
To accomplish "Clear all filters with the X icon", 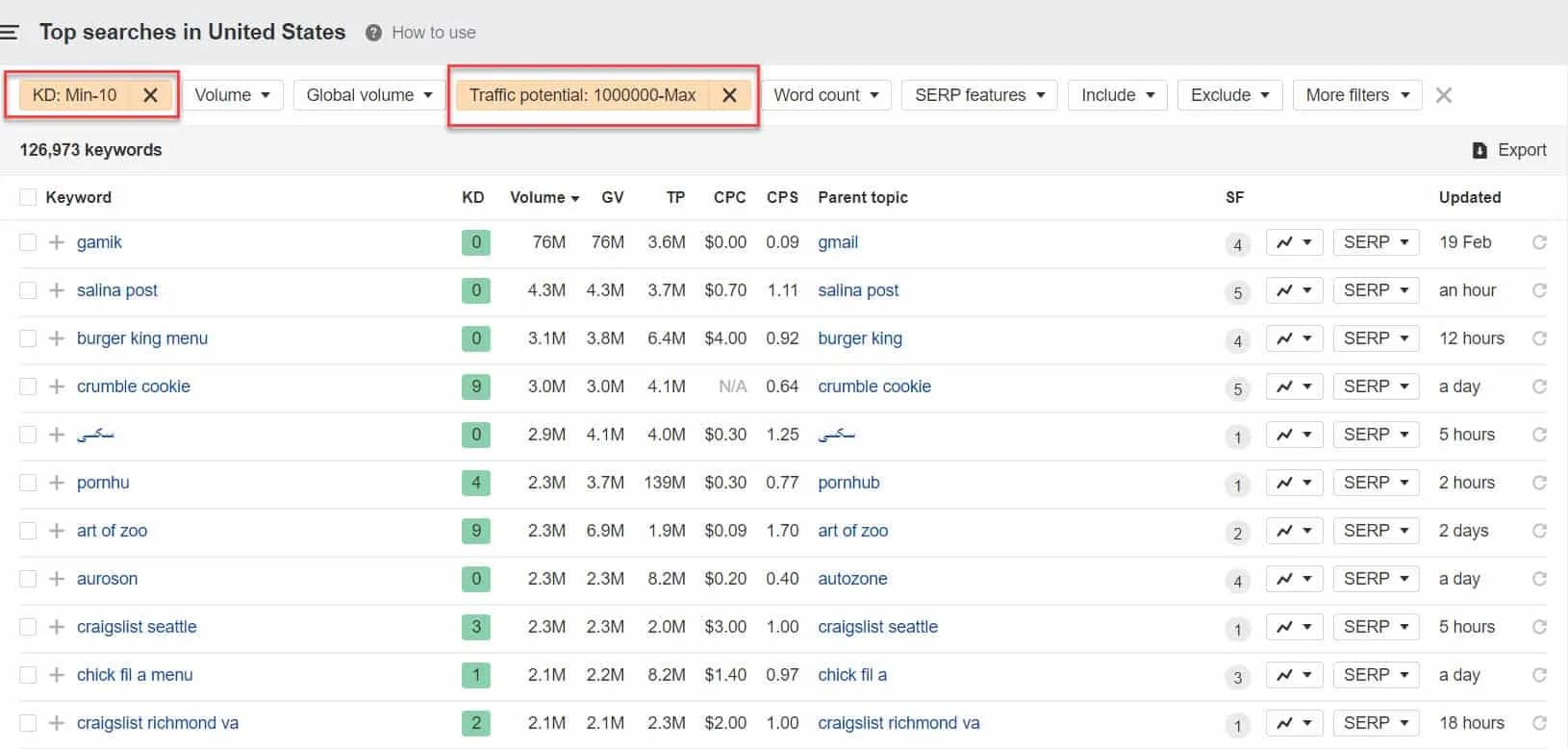I will tap(1443, 95).
